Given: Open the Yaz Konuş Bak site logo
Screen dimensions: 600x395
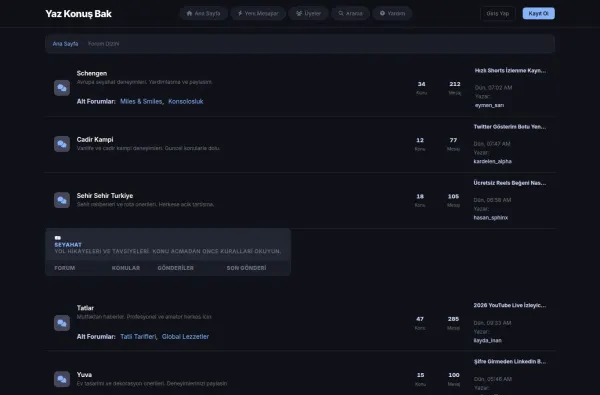Looking at the screenshot, I should [78, 14].
